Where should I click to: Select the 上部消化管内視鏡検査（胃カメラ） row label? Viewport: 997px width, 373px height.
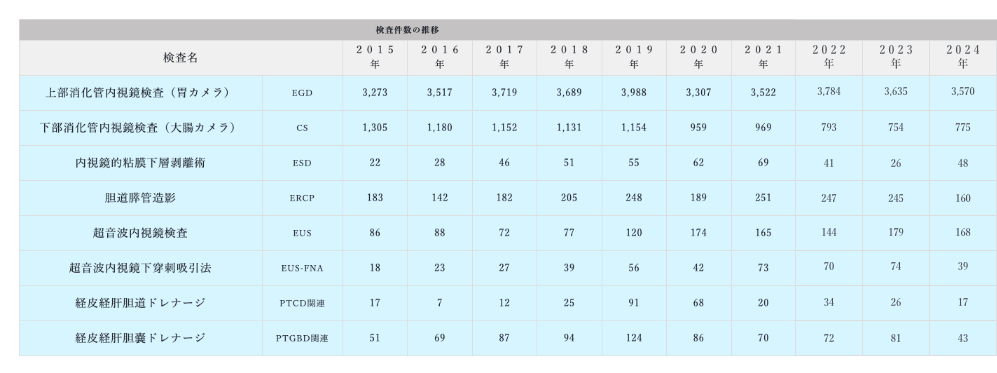(137, 93)
